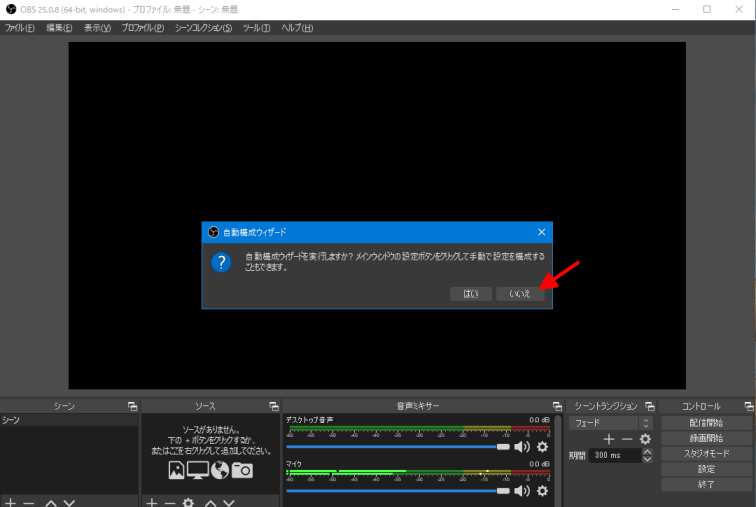Open the プロファイル menu
The width and height of the screenshot is (756, 507).
point(142,28)
